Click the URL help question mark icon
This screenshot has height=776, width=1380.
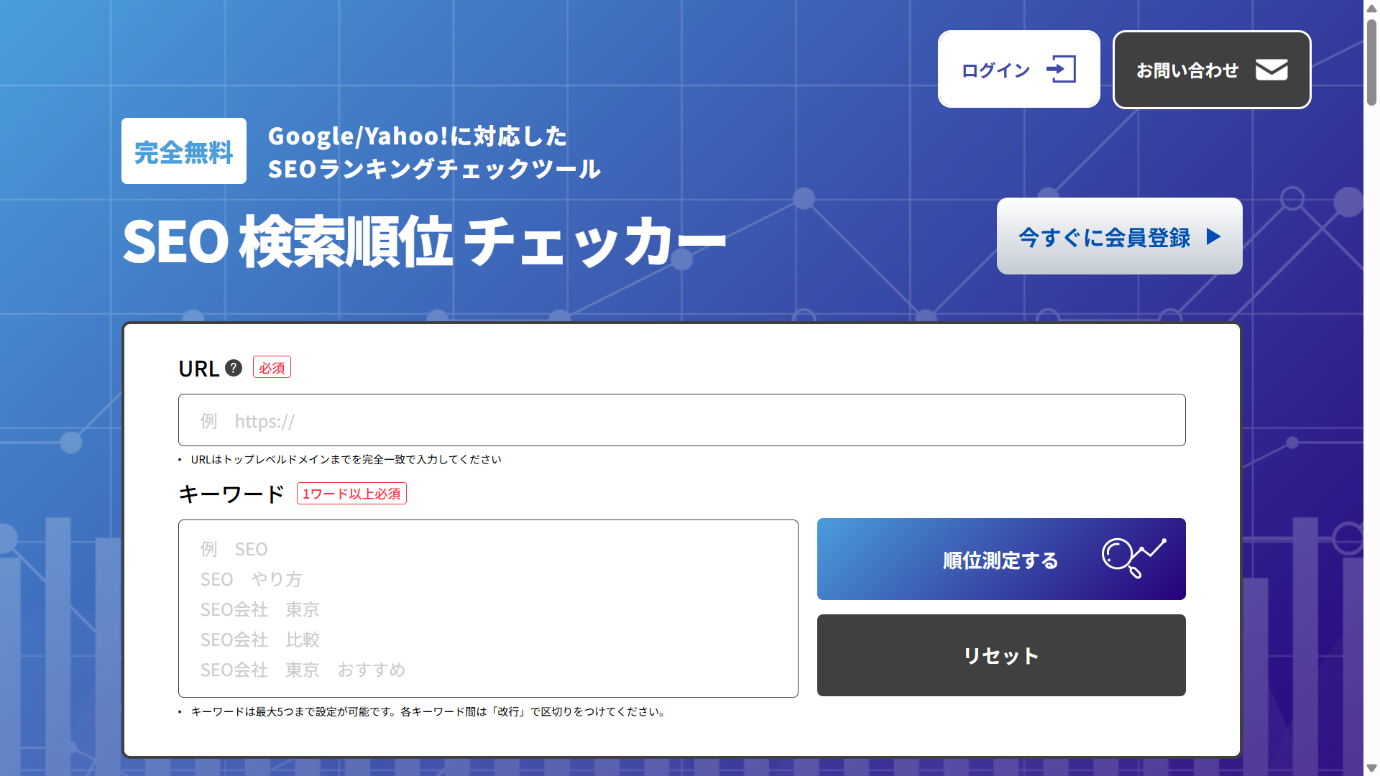[234, 368]
